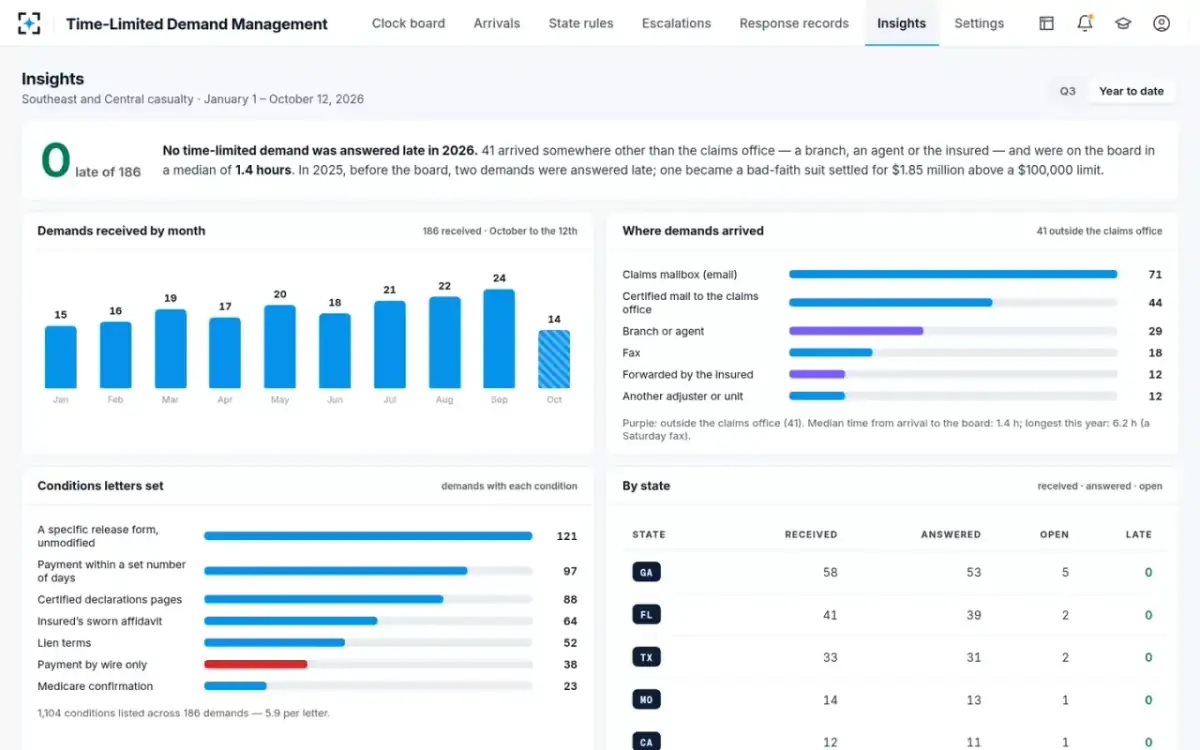
Task: Select the Year to date range
Action: click(1131, 91)
